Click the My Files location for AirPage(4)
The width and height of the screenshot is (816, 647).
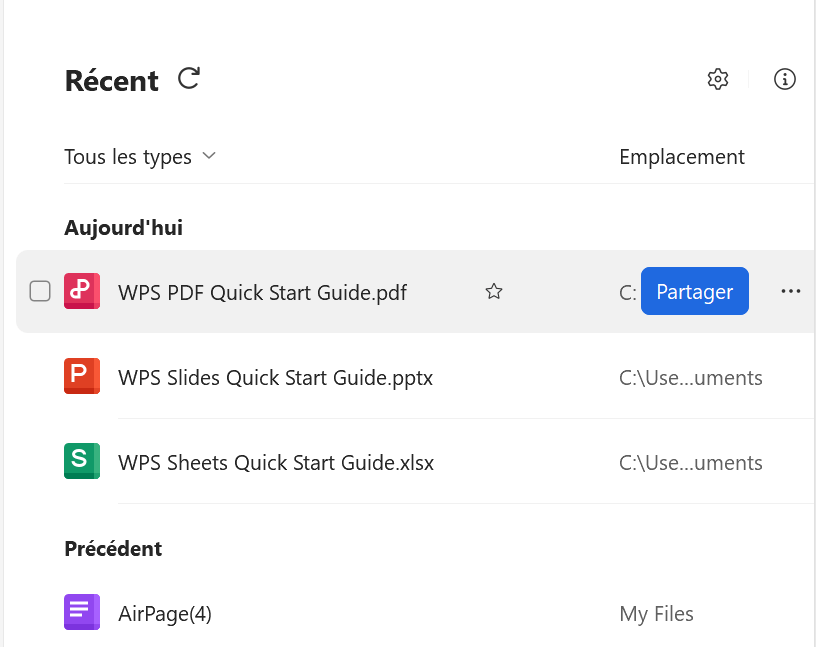click(656, 613)
